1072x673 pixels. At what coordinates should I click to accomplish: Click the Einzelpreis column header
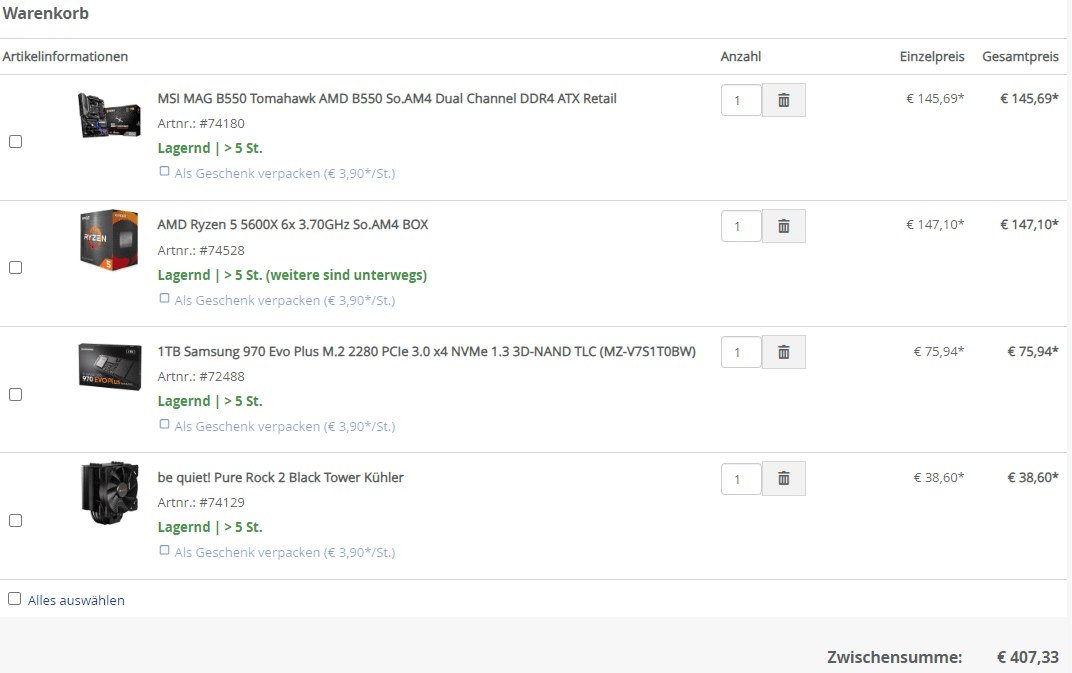[932, 57]
